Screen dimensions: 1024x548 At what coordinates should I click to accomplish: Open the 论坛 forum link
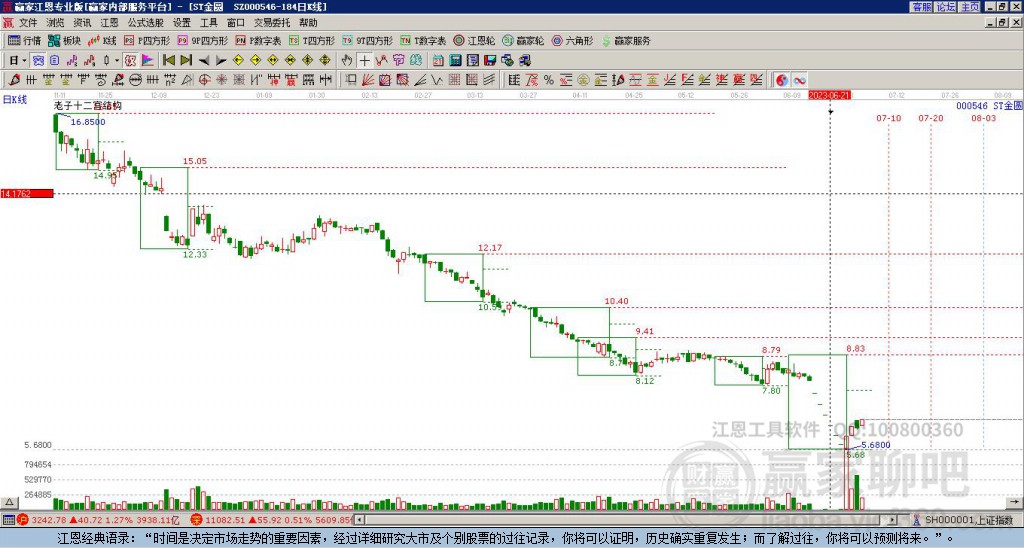click(x=945, y=7)
